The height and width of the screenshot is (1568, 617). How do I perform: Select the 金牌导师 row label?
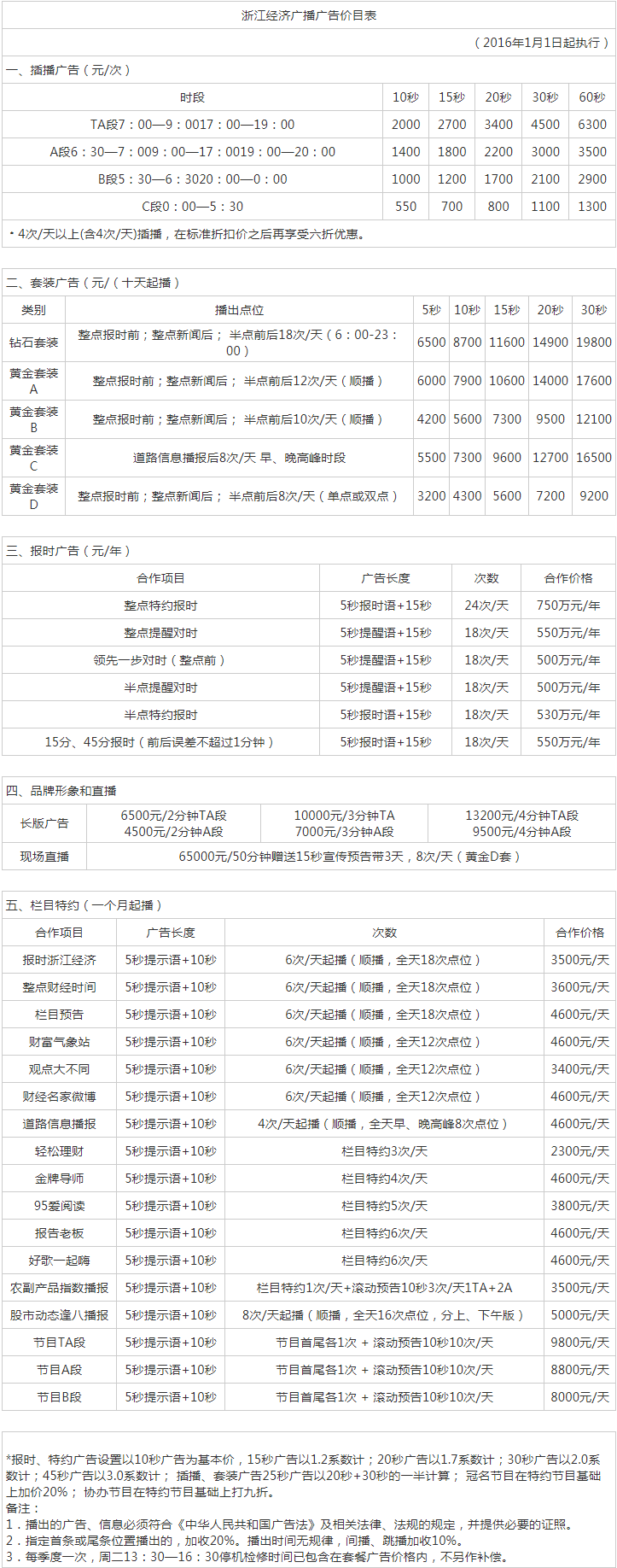pyautogui.click(x=60, y=1179)
